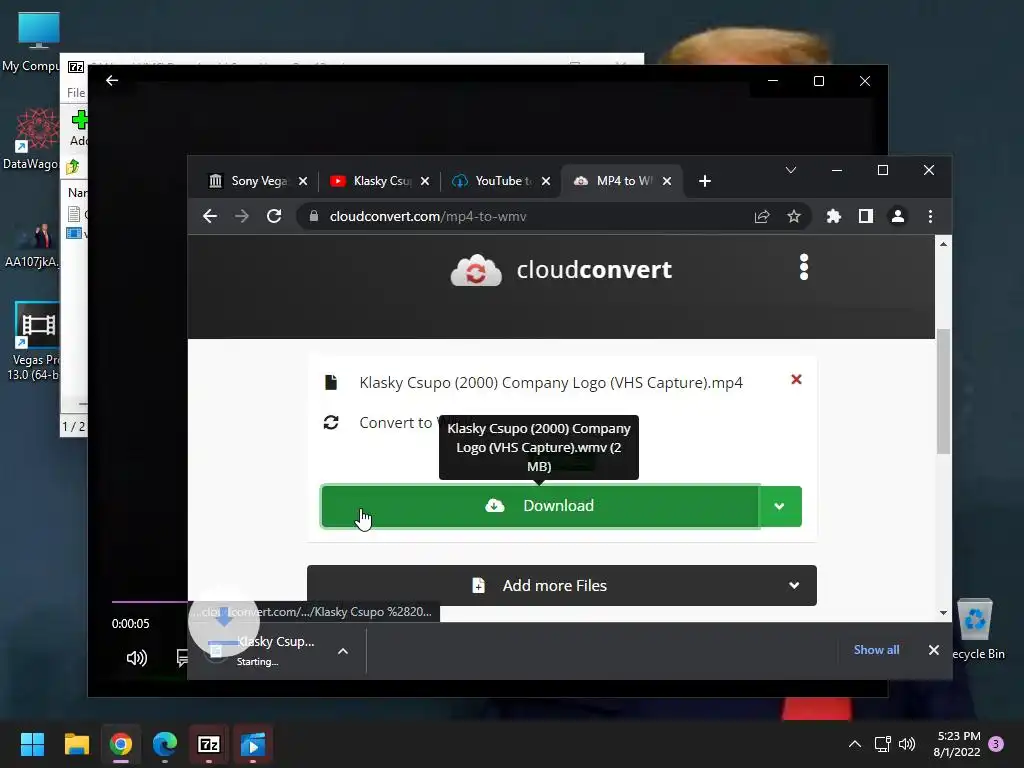Bookmark this page with the star icon
1024x768 pixels.
coord(794,216)
